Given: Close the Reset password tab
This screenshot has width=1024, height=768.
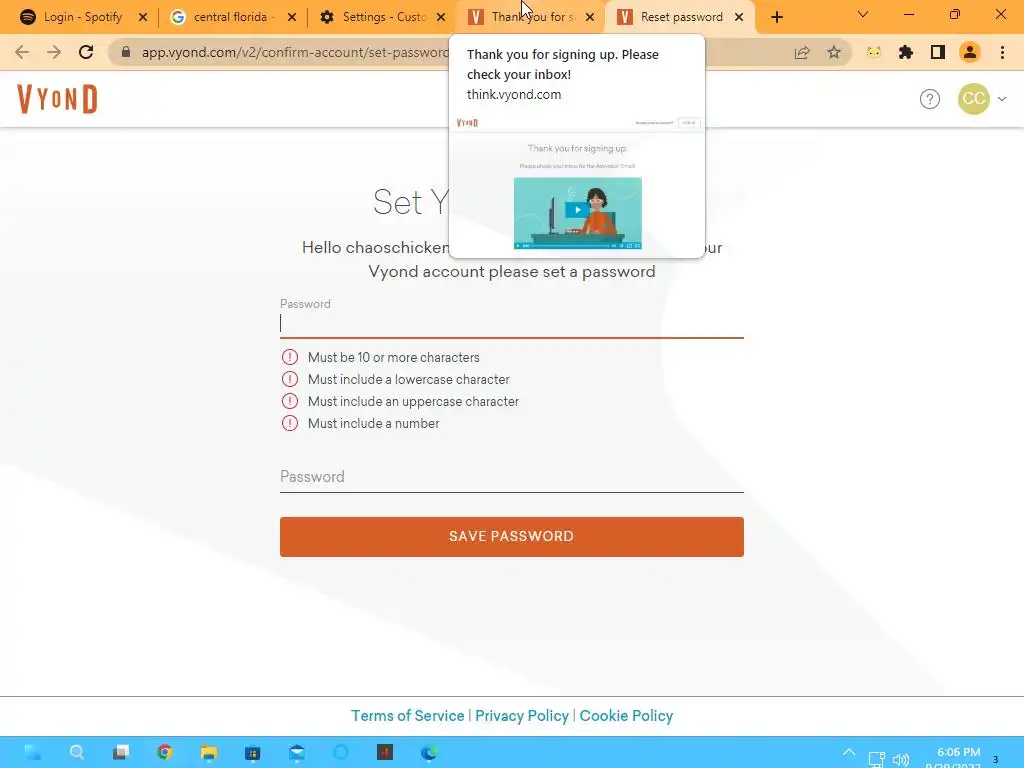Looking at the screenshot, I should (739, 17).
